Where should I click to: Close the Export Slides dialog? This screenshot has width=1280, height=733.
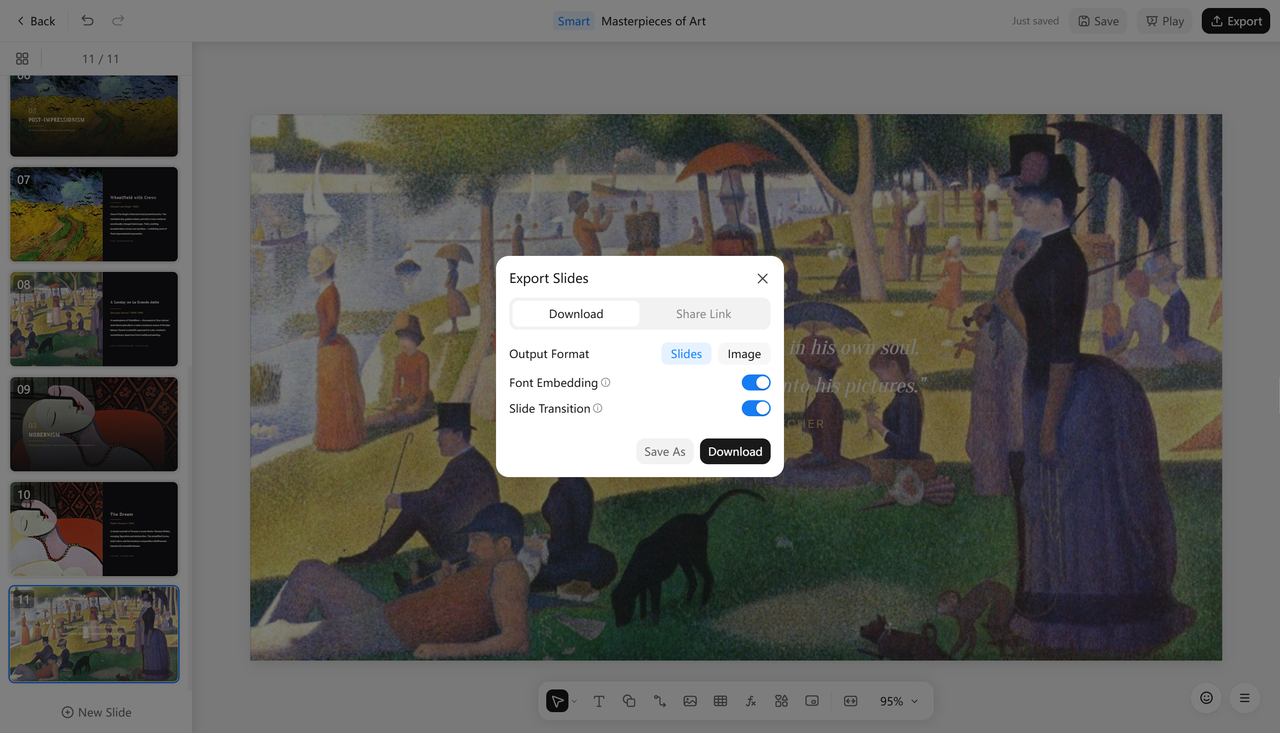[763, 278]
